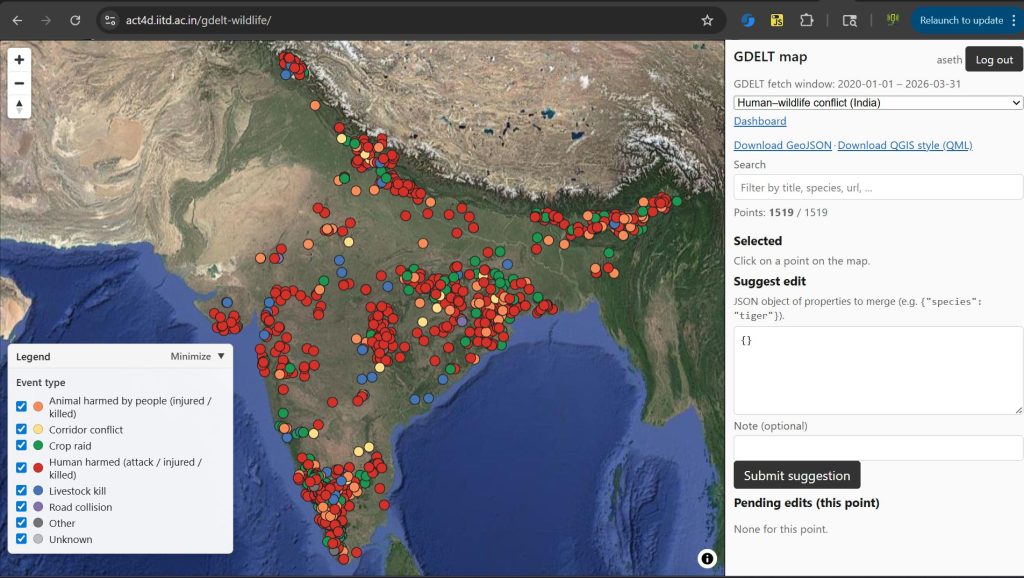Uncheck the Crop raid event type
This screenshot has height=578, width=1024.
point(22,446)
